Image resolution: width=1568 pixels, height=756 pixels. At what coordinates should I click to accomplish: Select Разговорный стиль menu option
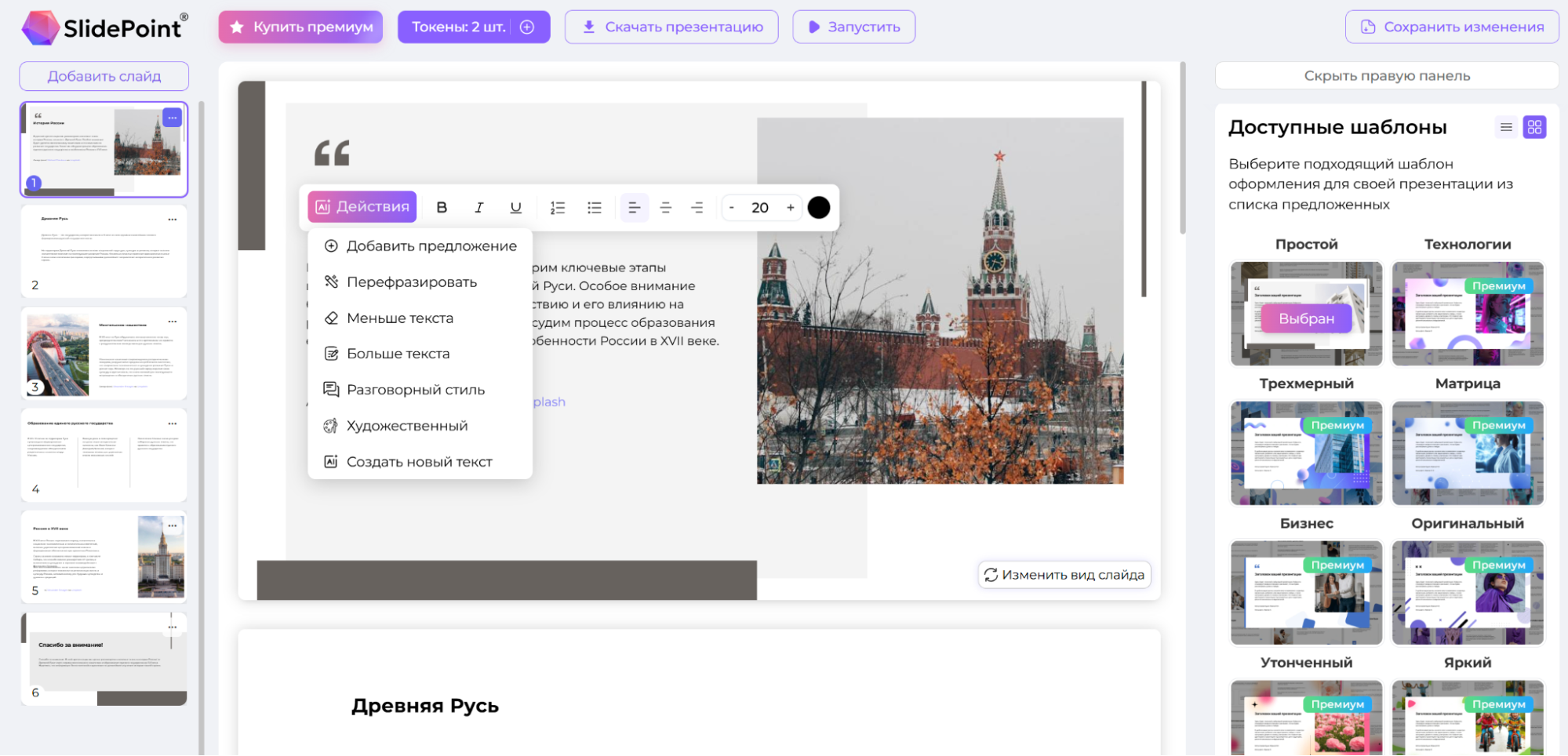415,390
